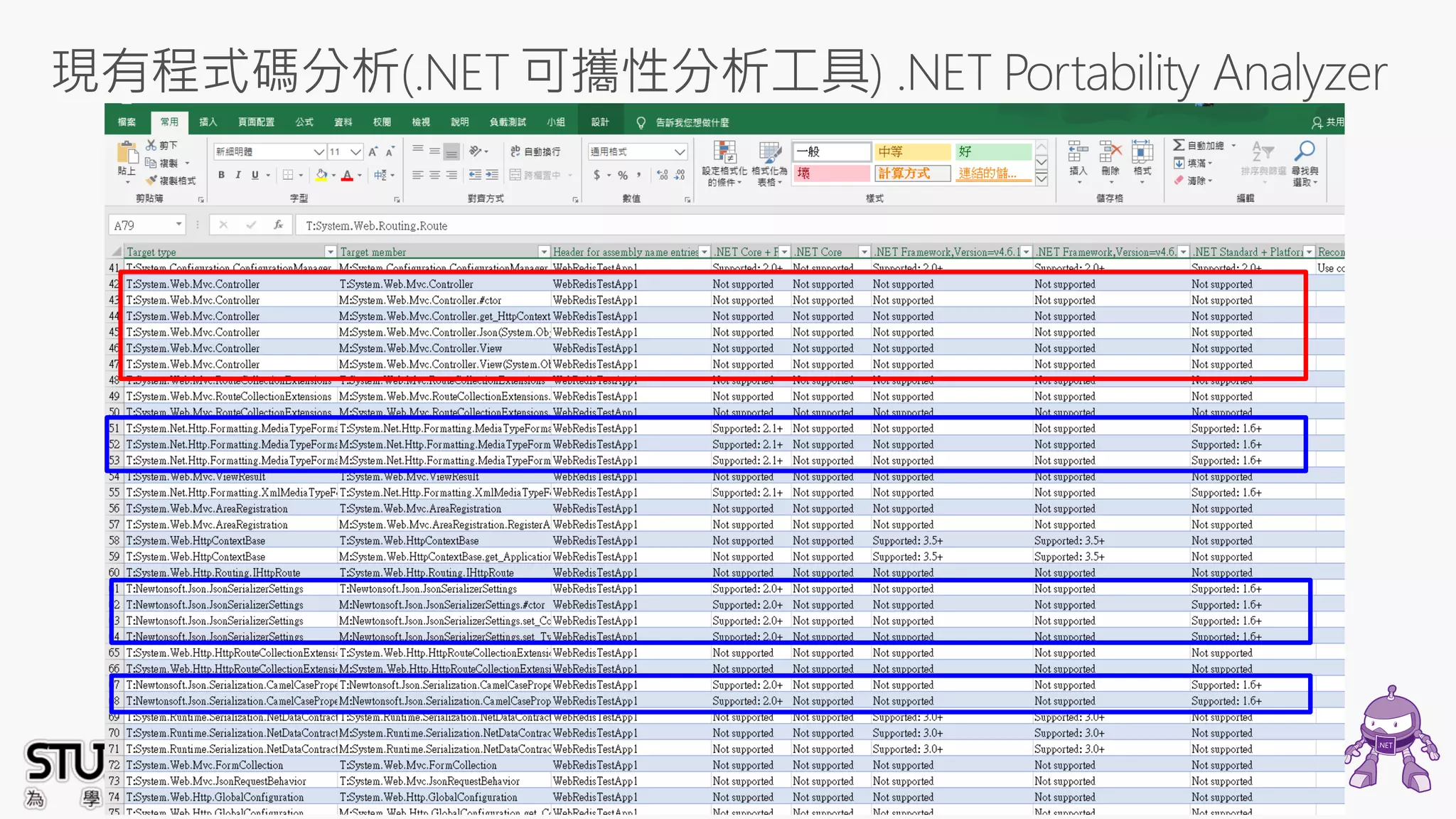Click the cell borders icon
The width and height of the screenshot is (1456, 819).
pos(288,175)
